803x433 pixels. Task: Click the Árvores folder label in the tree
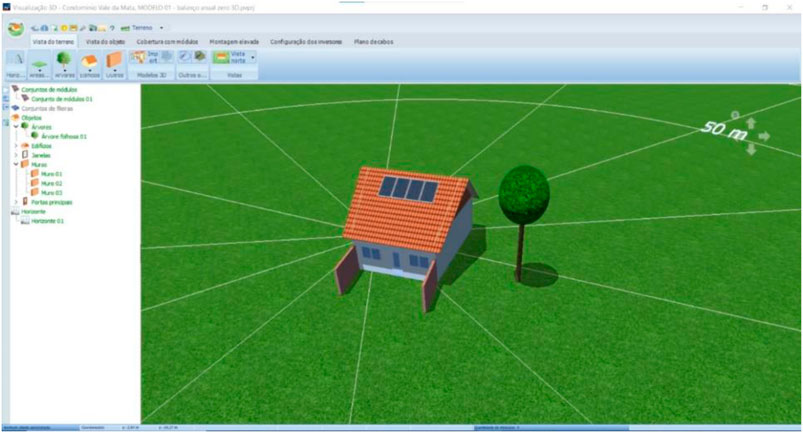click(x=41, y=127)
